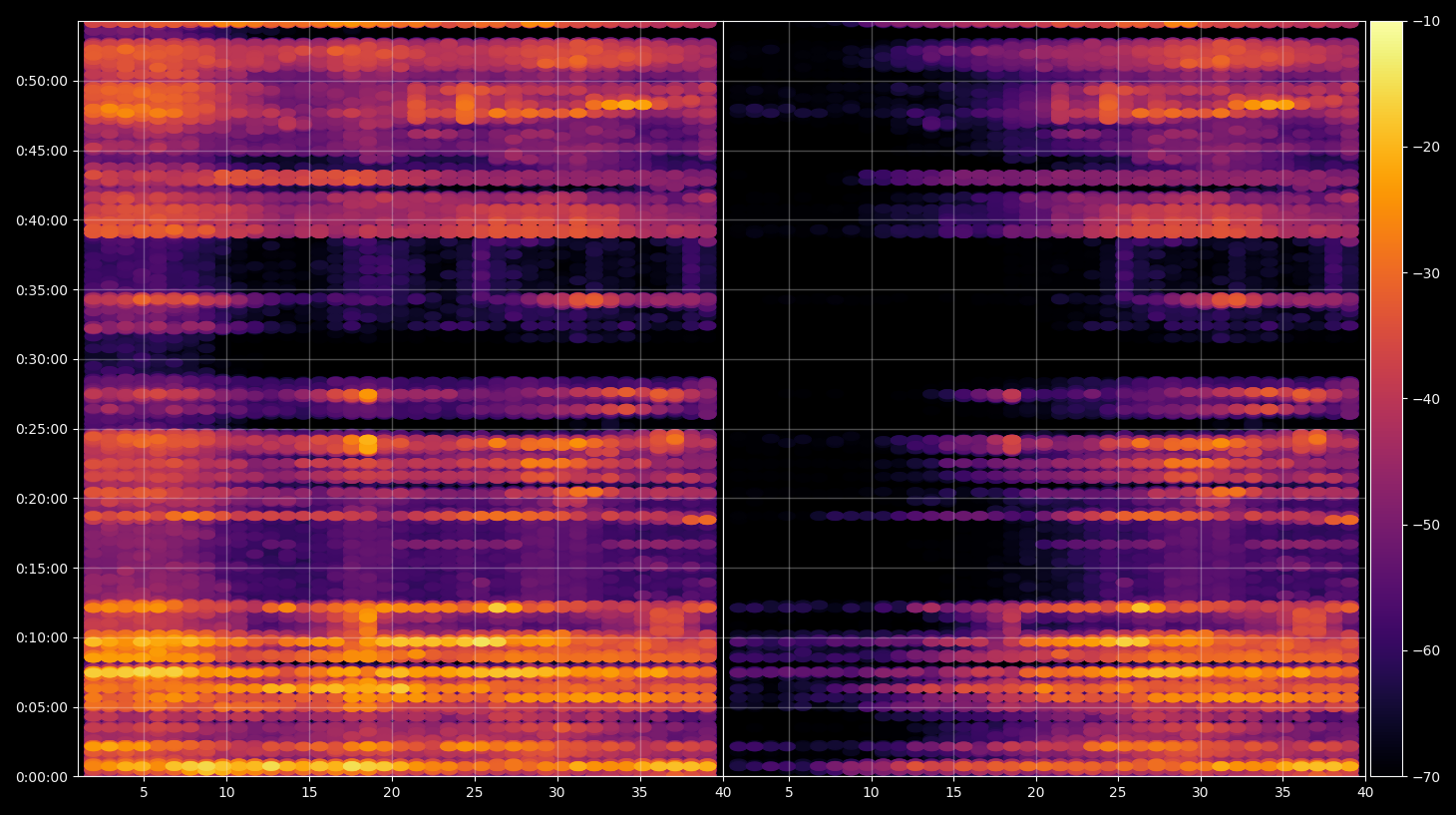Pick x-axis label 30 under the left heatmap
1456x815 pixels.
point(556,793)
